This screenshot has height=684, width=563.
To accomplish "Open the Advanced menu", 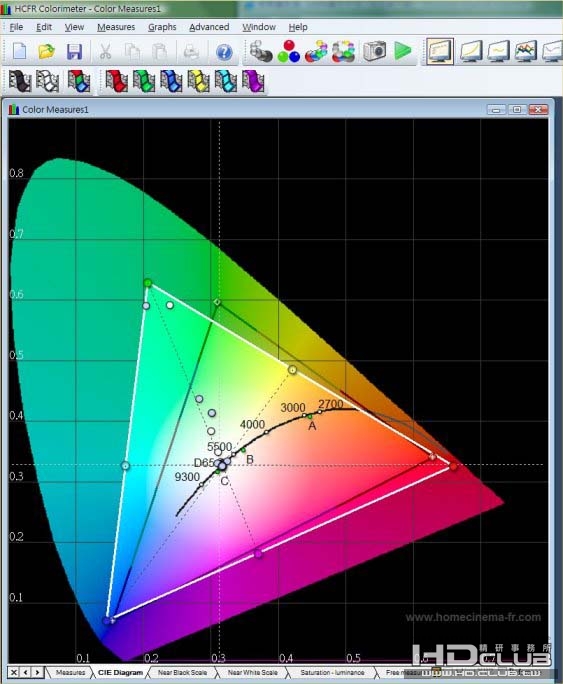I will (x=209, y=27).
